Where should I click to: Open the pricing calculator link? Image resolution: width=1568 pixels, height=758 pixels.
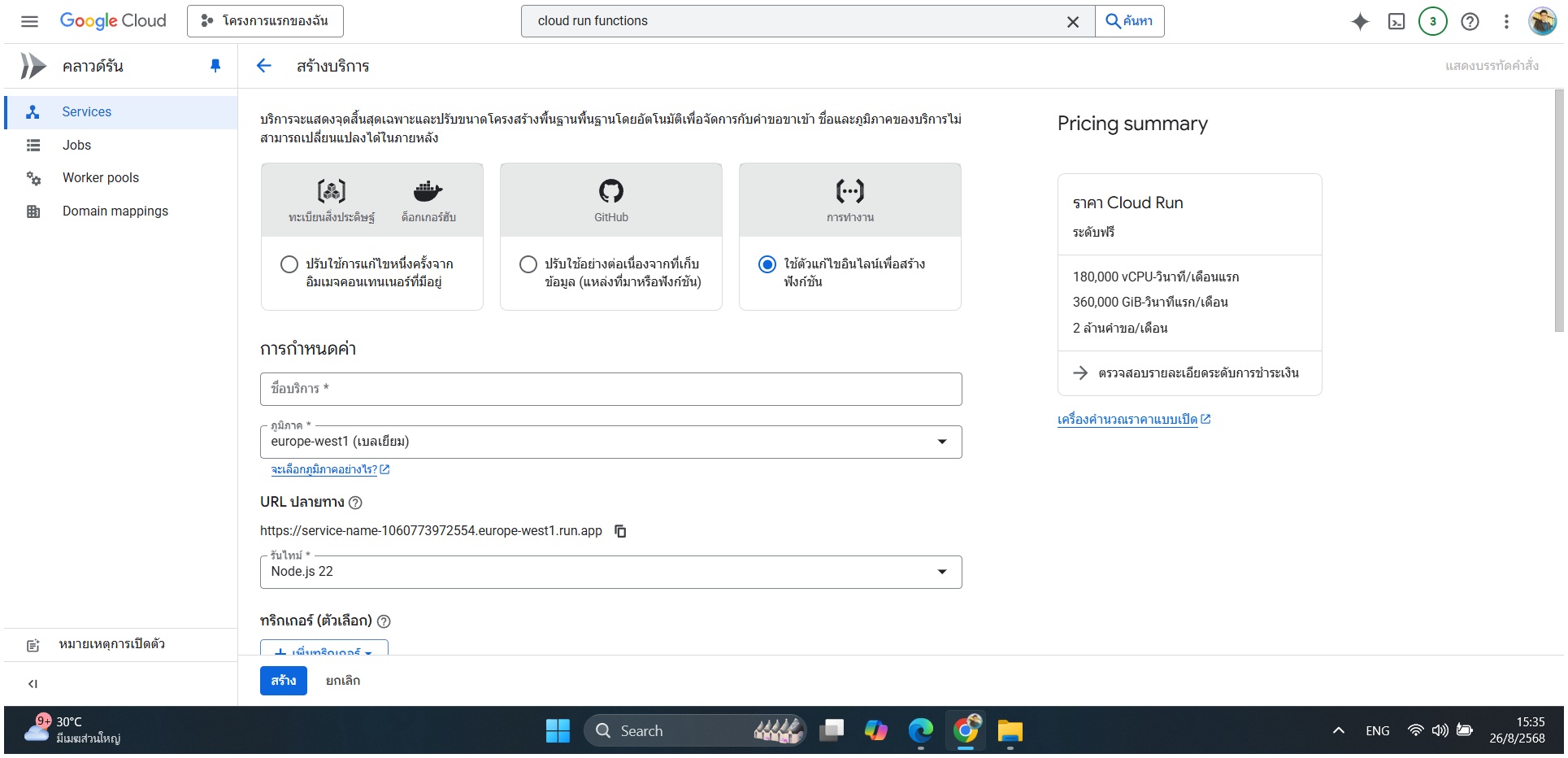click(1134, 420)
